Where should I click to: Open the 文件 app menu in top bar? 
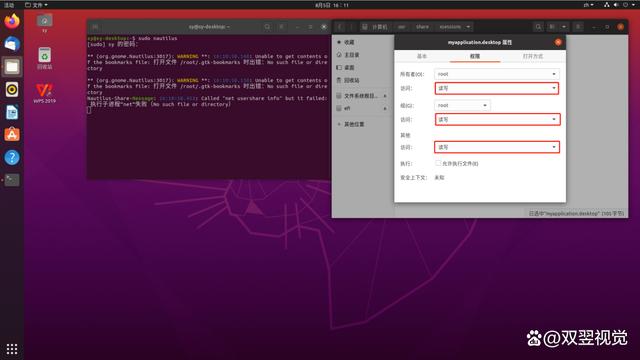[x=36, y=5]
